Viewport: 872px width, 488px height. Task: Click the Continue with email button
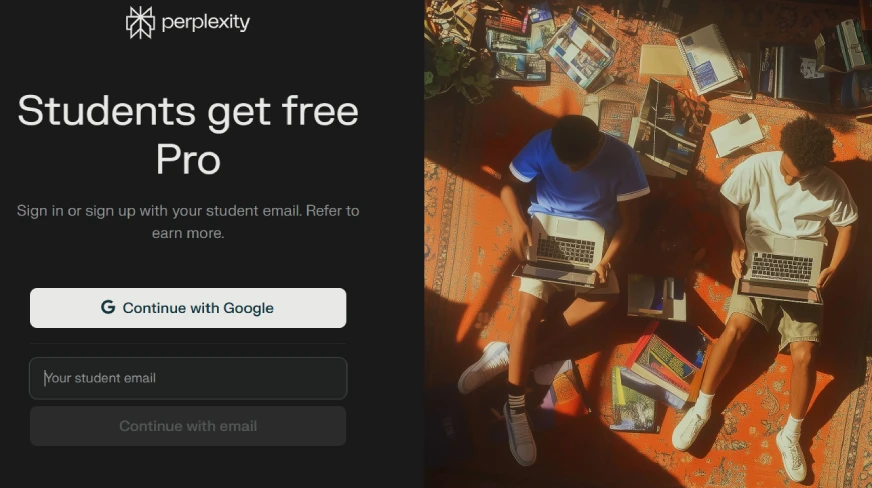[x=188, y=426]
